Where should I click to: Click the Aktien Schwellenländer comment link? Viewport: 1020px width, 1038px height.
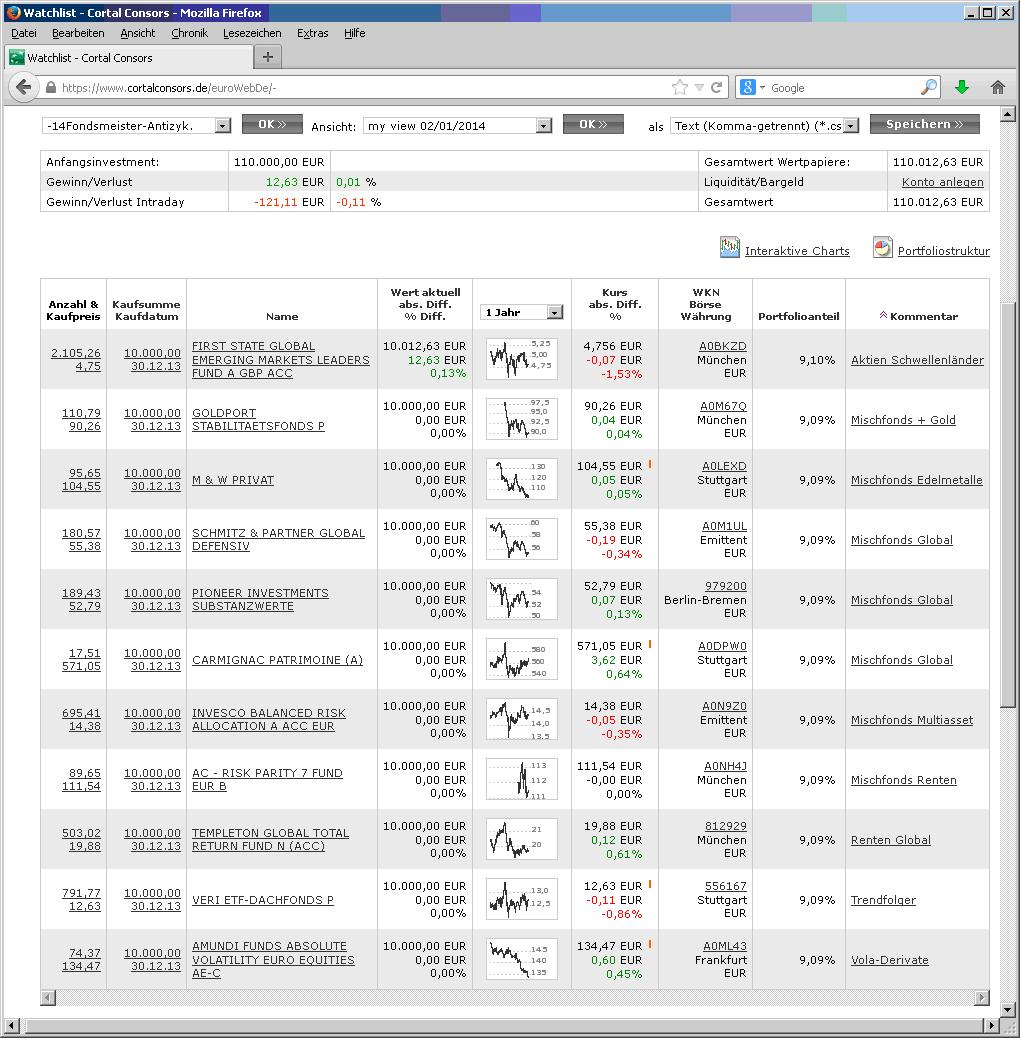(x=917, y=359)
